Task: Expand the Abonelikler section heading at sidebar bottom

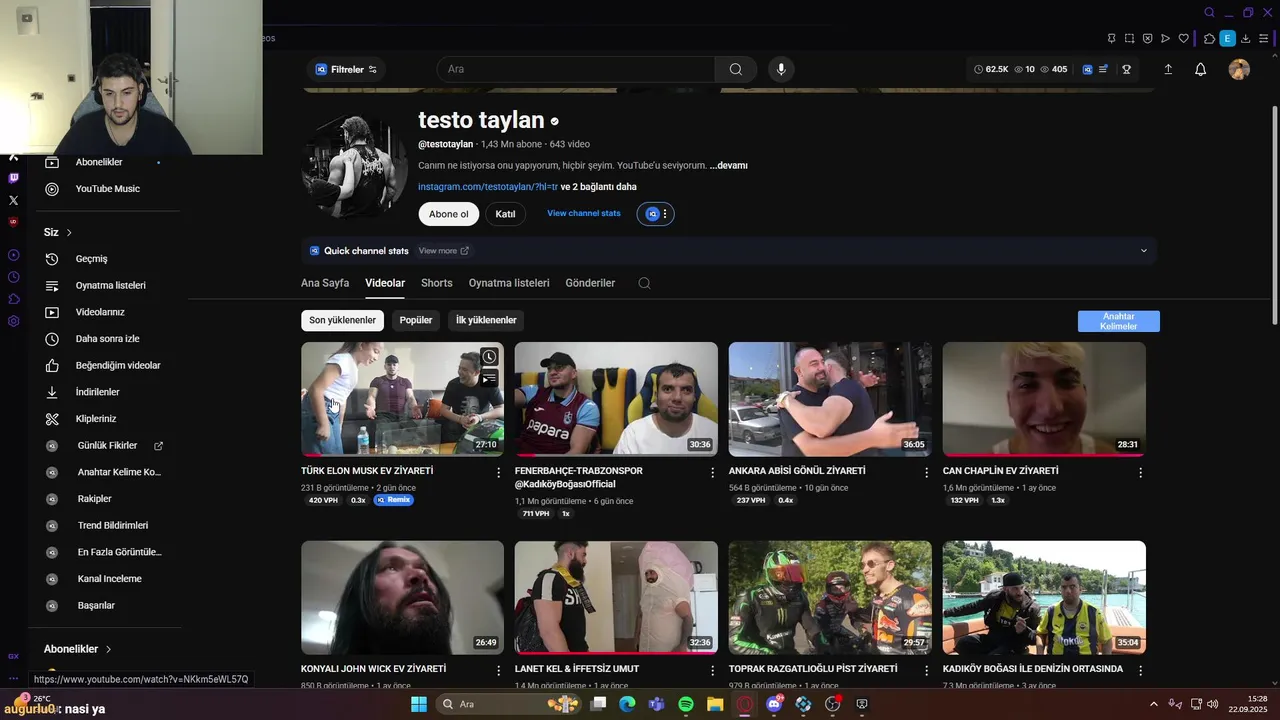Action: point(77,649)
